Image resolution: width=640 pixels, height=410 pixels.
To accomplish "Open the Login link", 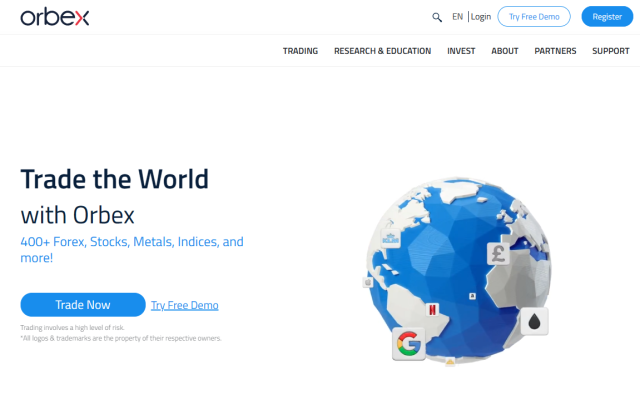I will click(x=481, y=17).
